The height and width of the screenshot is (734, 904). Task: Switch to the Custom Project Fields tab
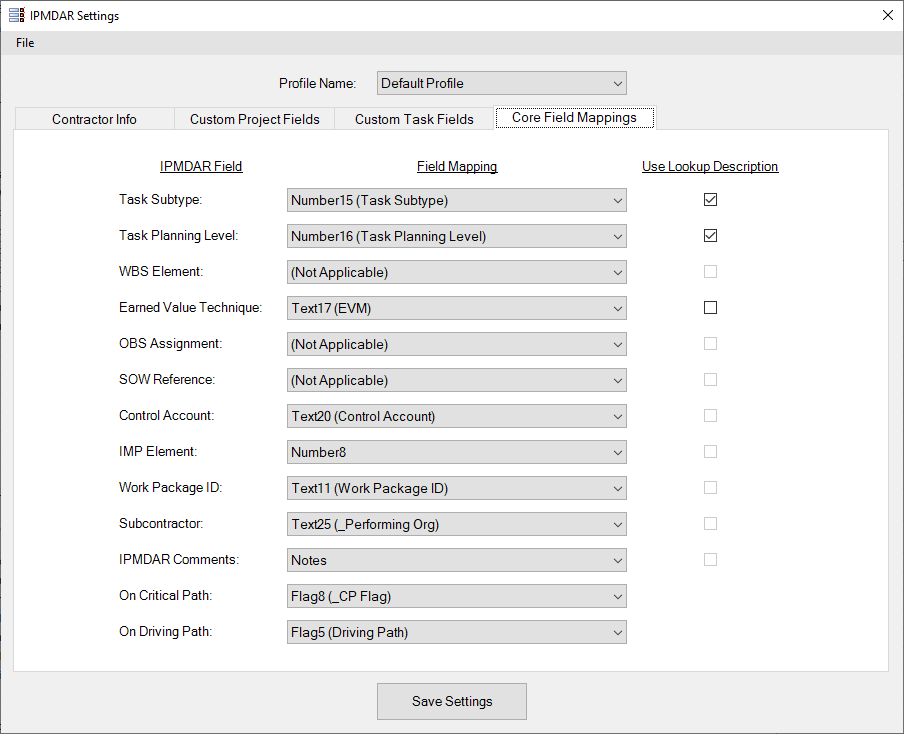[254, 119]
